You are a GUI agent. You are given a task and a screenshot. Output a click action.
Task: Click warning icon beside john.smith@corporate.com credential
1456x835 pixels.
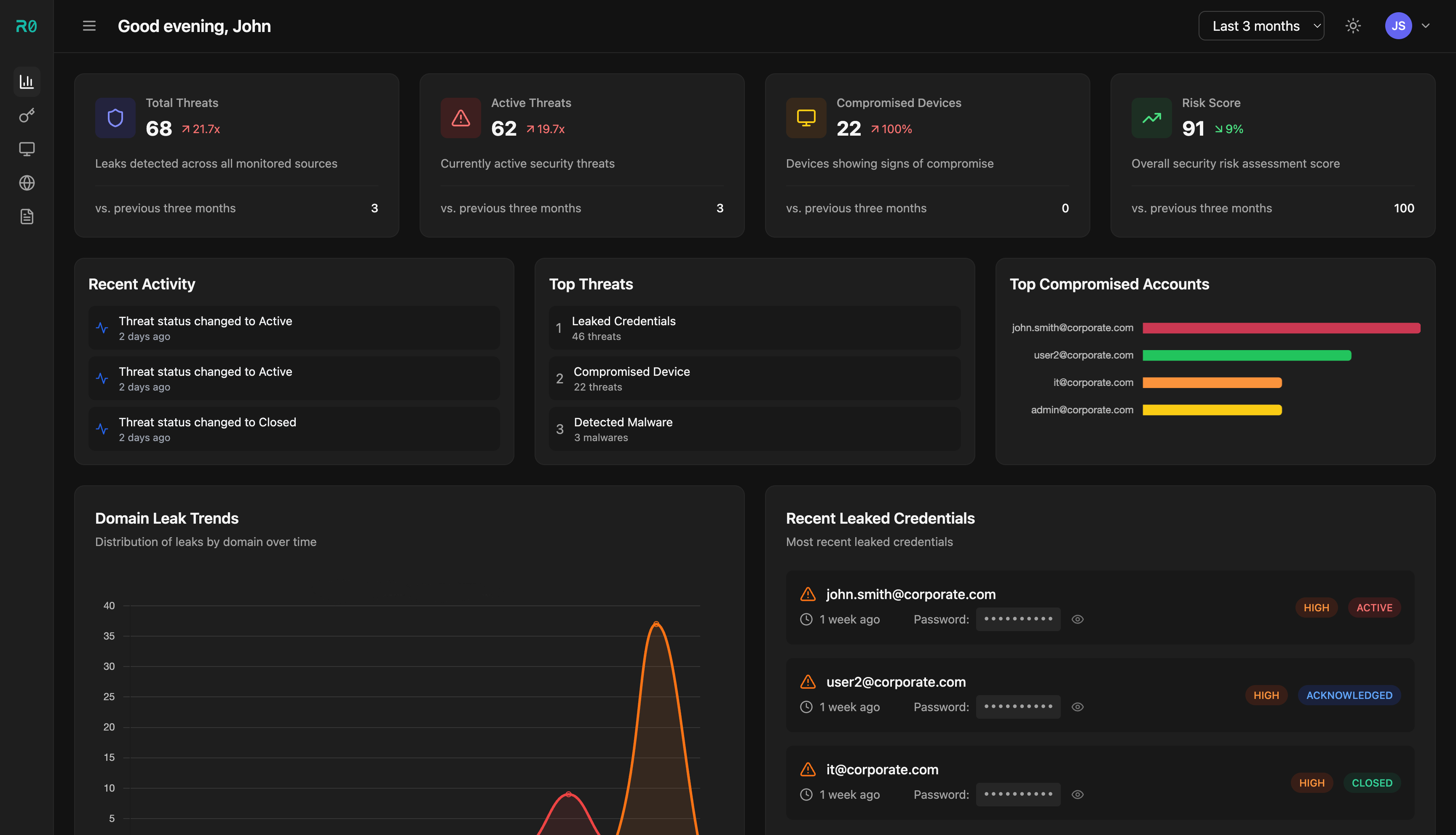coord(808,594)
